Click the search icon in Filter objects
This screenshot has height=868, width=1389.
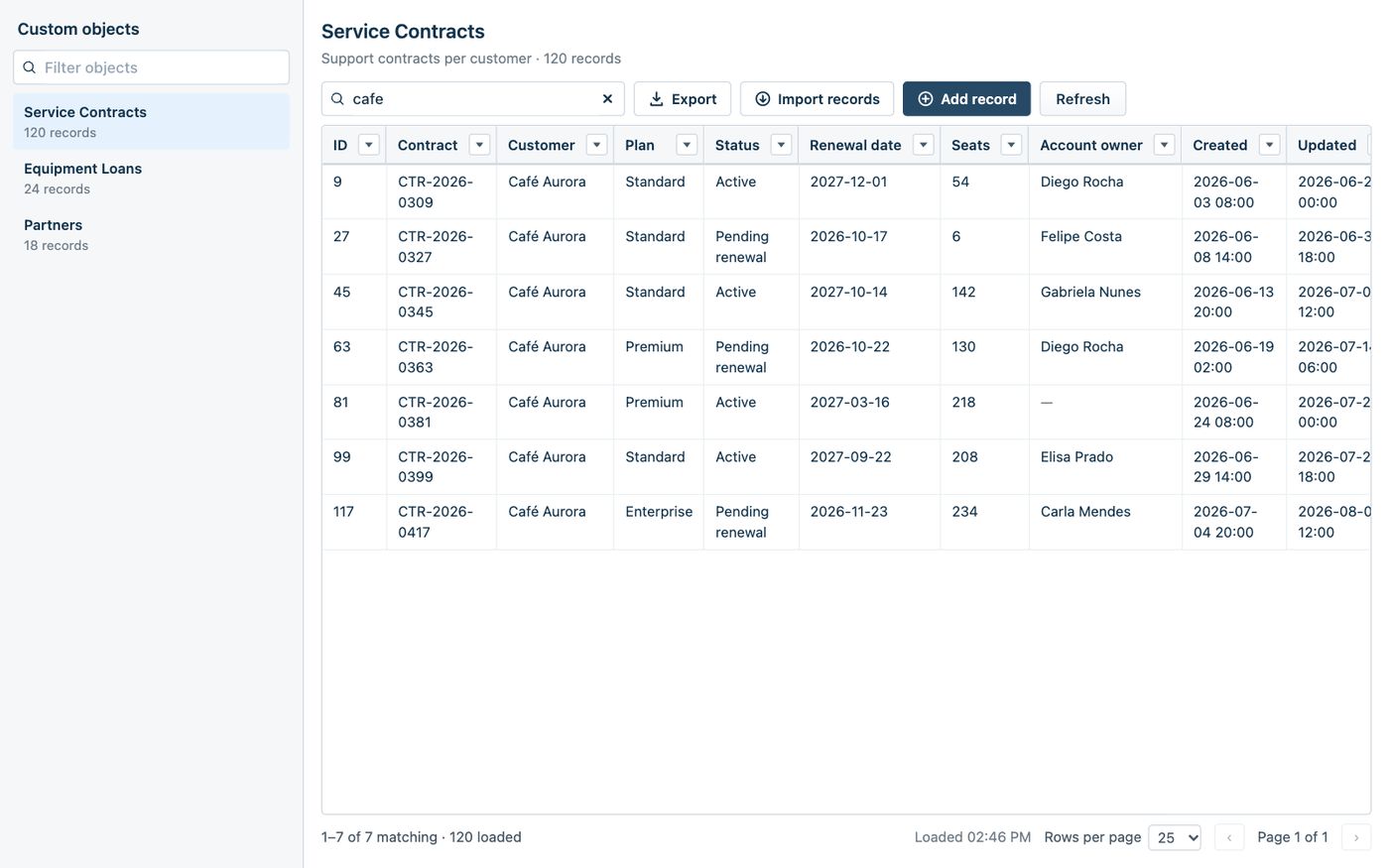click(30, 67)
